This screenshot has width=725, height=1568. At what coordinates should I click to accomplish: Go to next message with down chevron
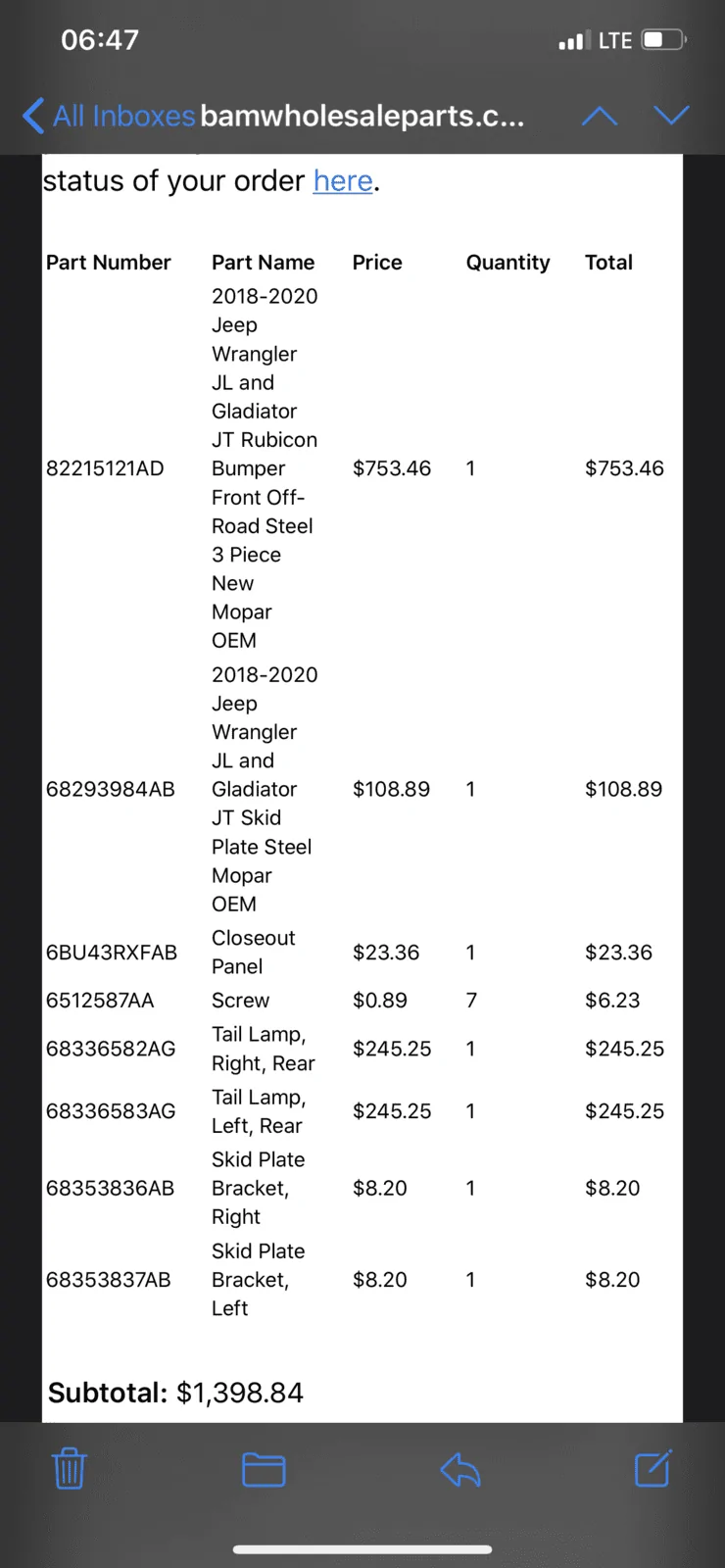click(x=672, y=116)
